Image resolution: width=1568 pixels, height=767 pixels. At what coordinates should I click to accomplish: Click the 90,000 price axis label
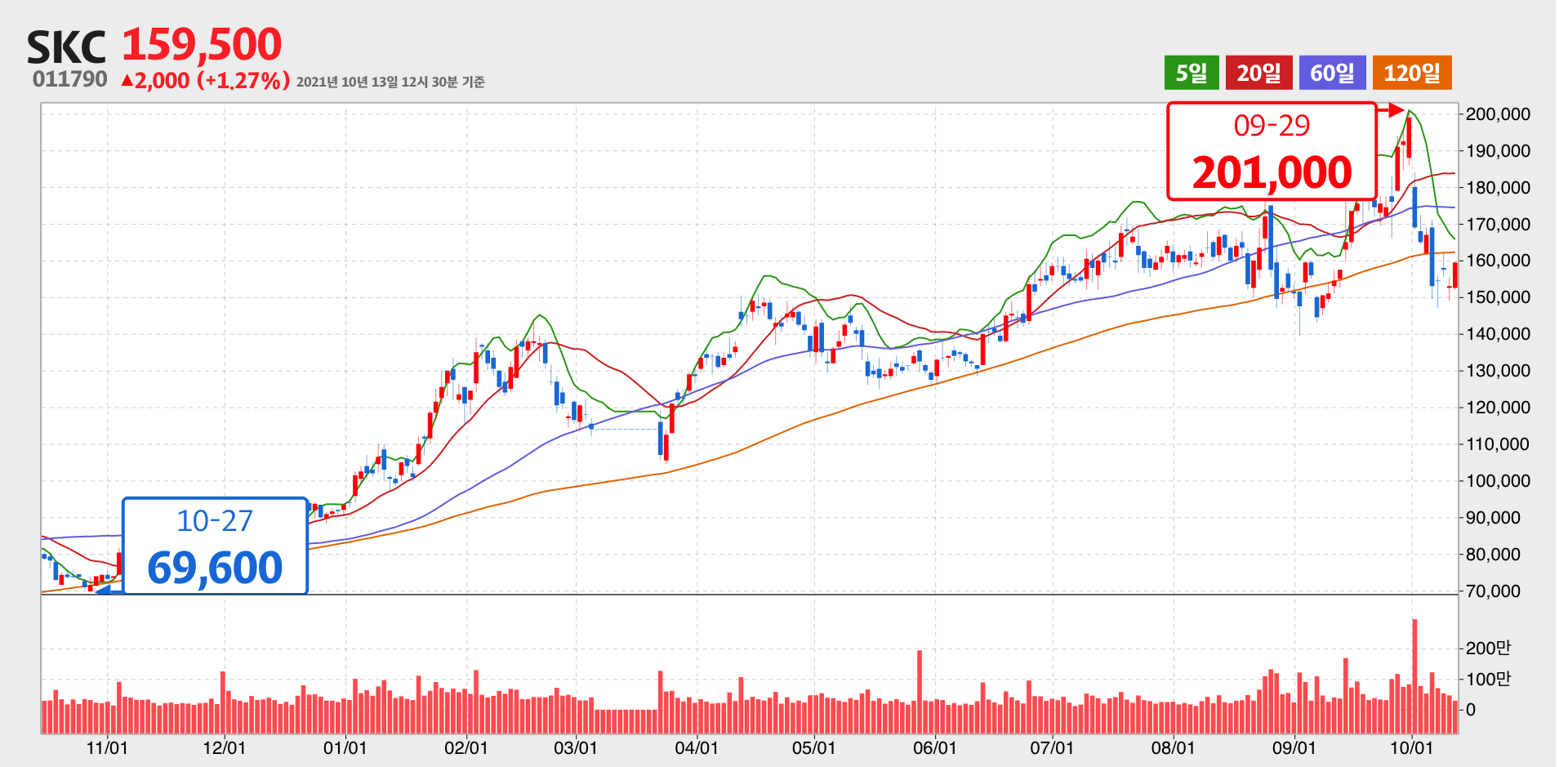pyautogui.click(x=1494, y=517)
